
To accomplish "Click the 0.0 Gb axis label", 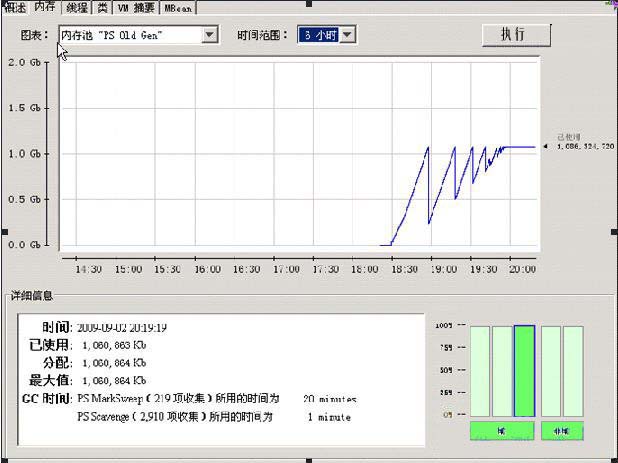I will [24, 245].
